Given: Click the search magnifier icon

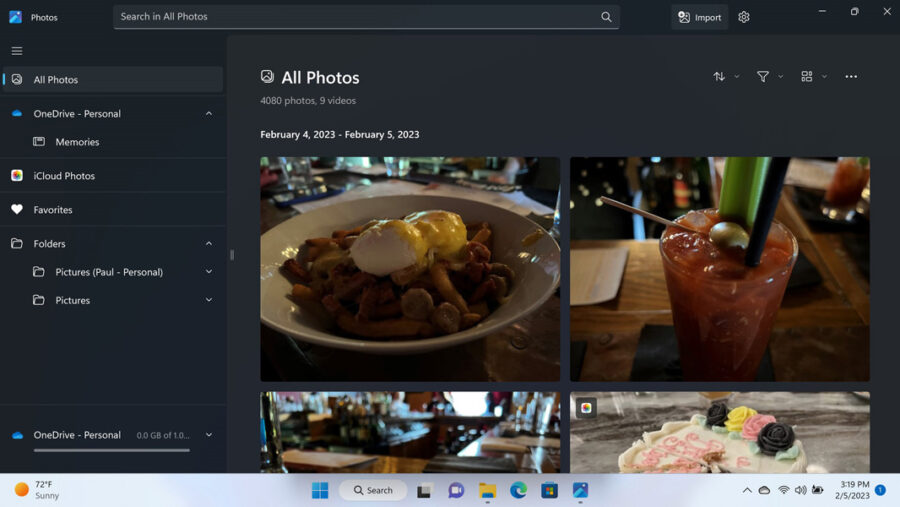Looking at the screenshot, I should [x=606, y=17].
